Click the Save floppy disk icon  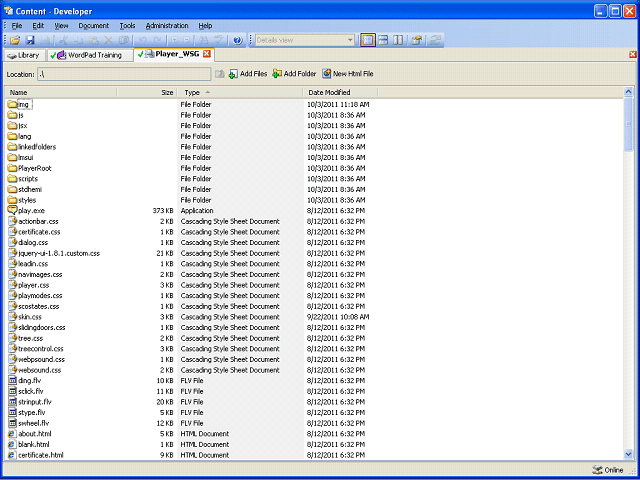(30, 40)
